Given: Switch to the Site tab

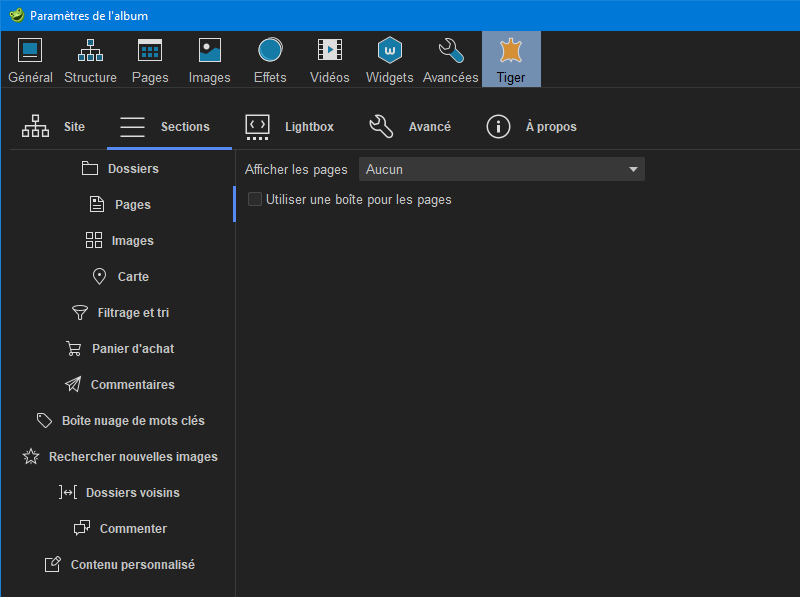Looking at the screenshot, I should (54, 127).
